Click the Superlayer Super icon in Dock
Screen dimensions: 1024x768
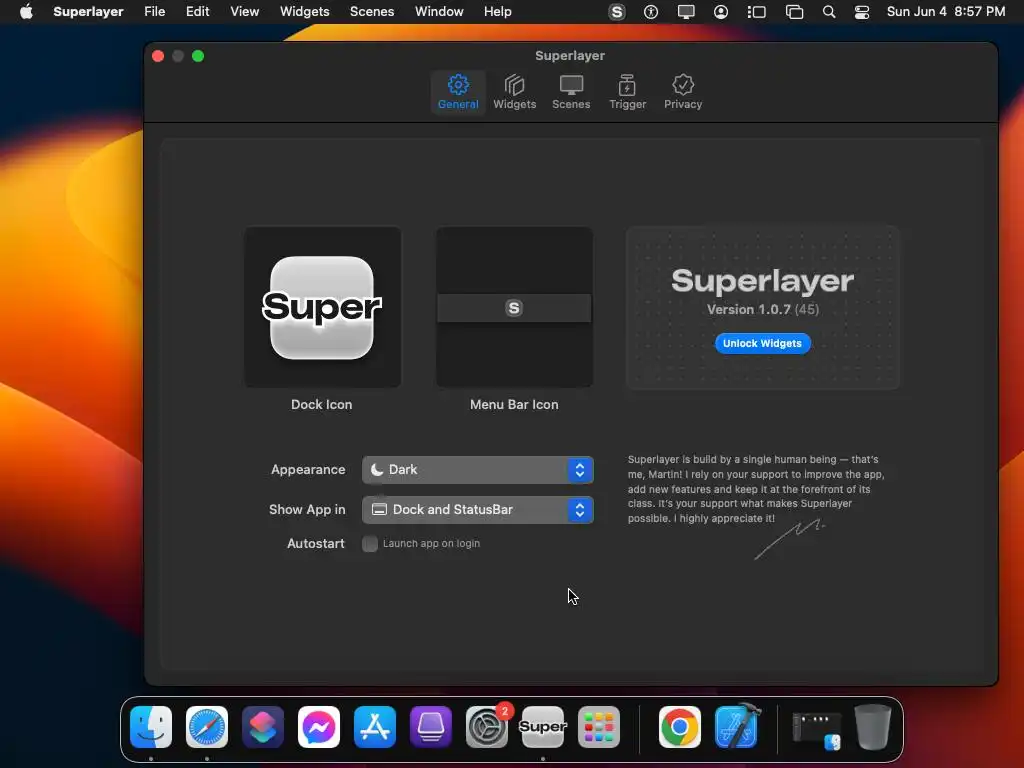pos(543,727)
